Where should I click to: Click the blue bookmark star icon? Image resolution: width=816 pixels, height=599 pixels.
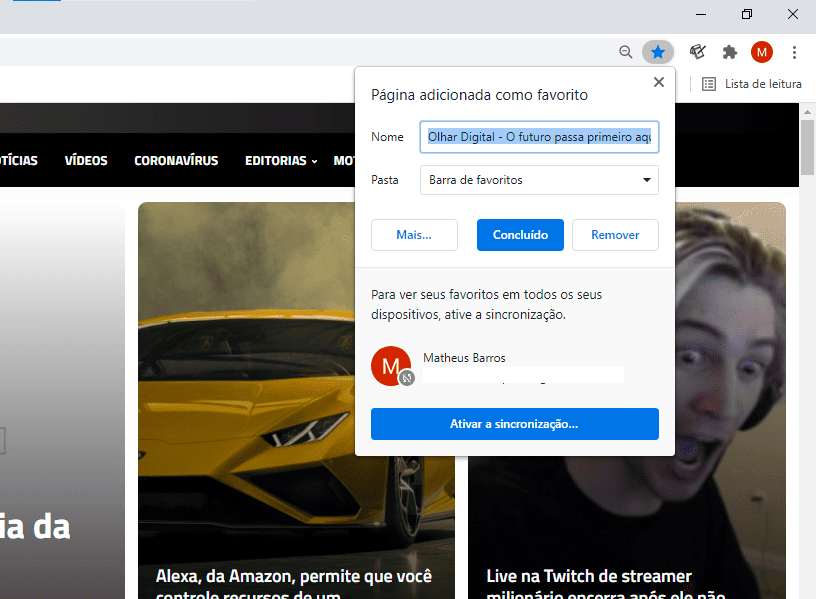pyautogui.click(x=658, y=52)
